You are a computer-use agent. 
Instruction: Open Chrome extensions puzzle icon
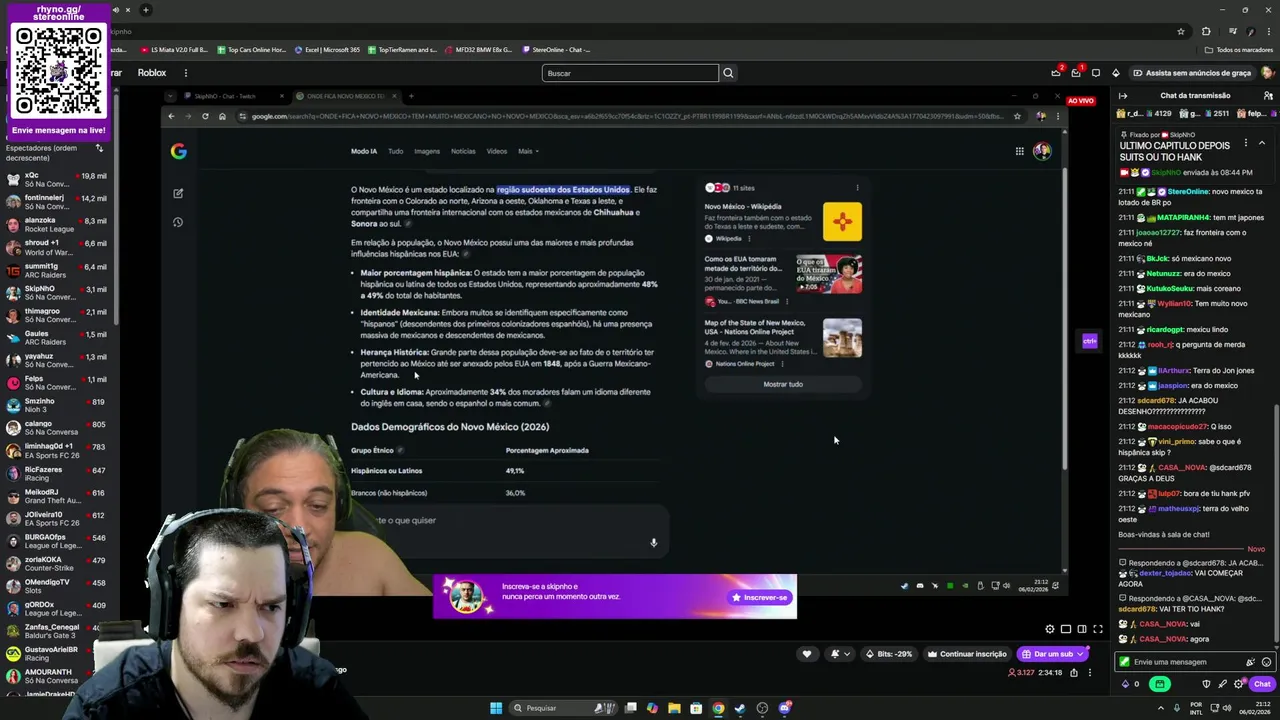tap(1206, 31)
